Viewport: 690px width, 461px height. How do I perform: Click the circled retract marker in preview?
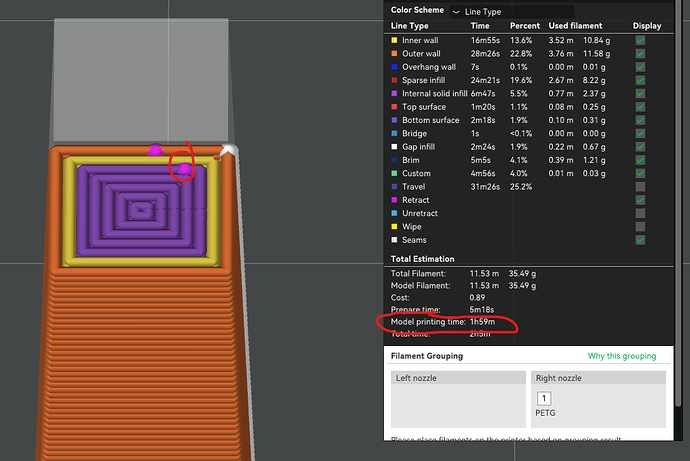[x=184, y=168]
